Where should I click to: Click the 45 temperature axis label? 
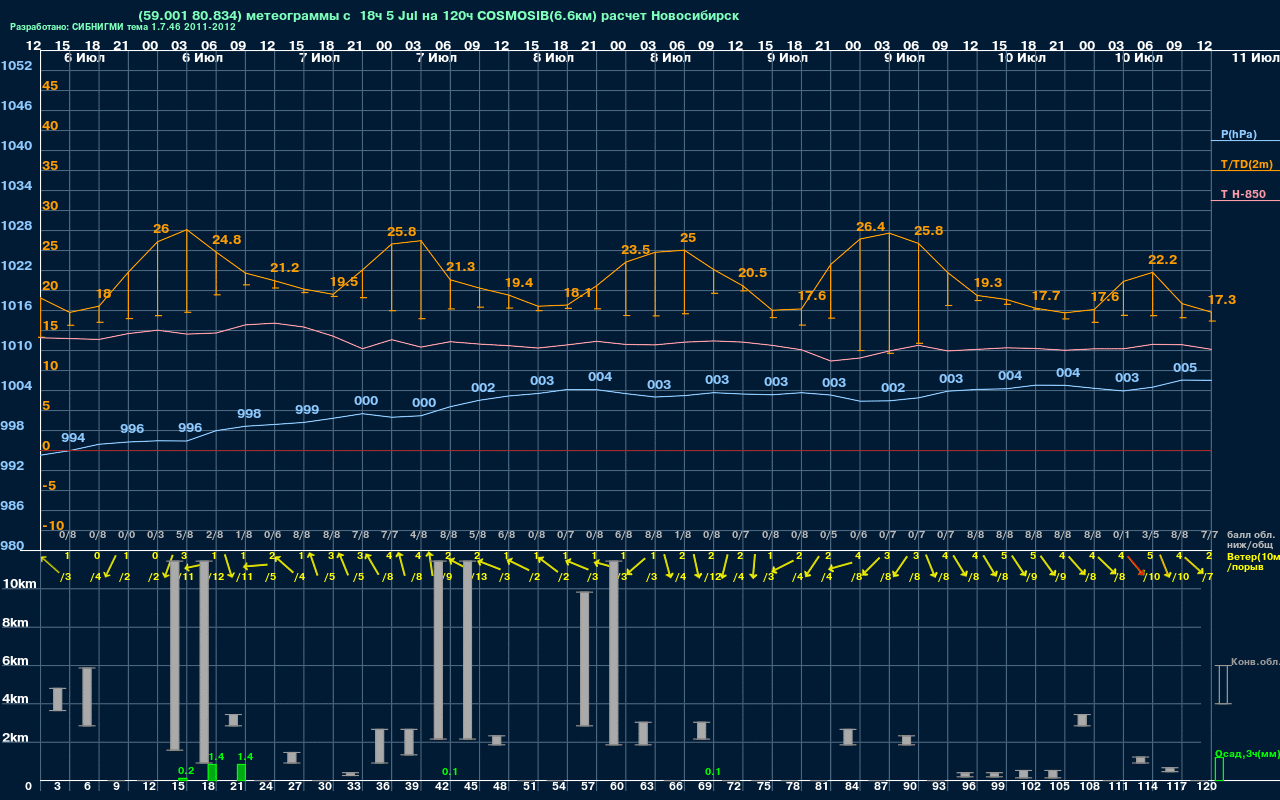point(50,86)
